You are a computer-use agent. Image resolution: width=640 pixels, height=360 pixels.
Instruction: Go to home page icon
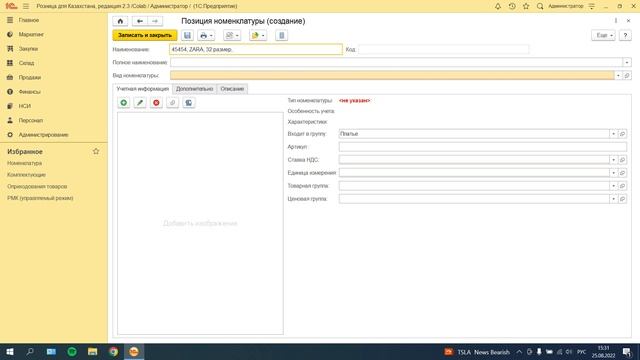click(x=120, y=21)
